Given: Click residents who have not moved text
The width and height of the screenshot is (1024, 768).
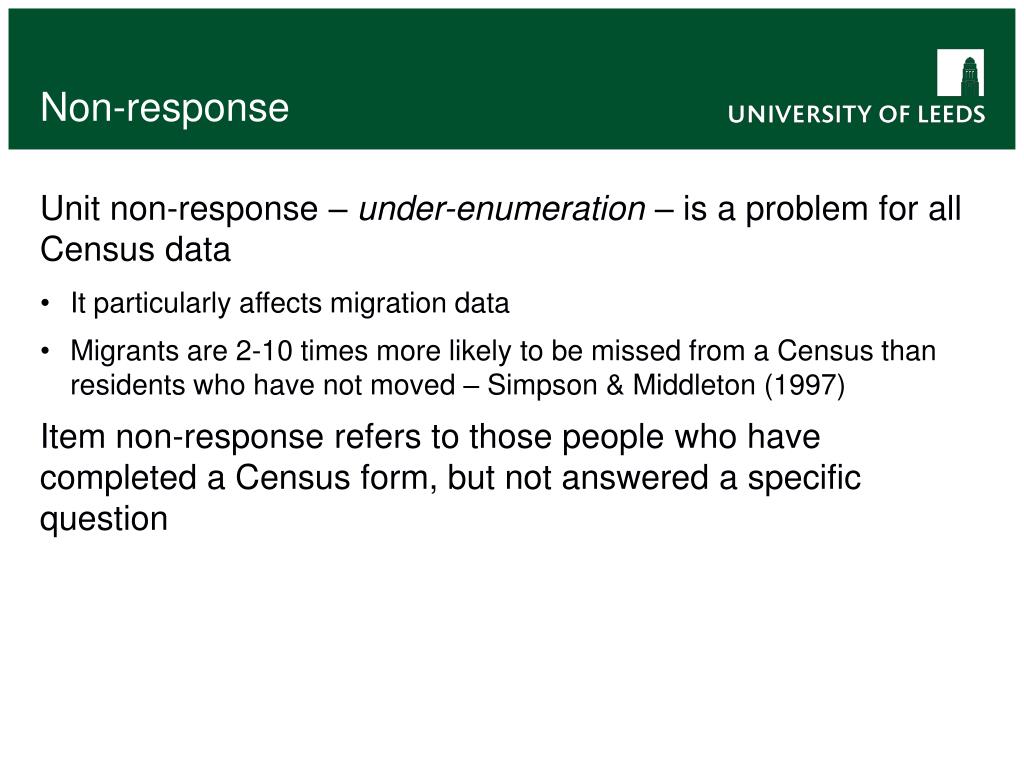Looking at the screenshot, I should (x=263, y=385).
